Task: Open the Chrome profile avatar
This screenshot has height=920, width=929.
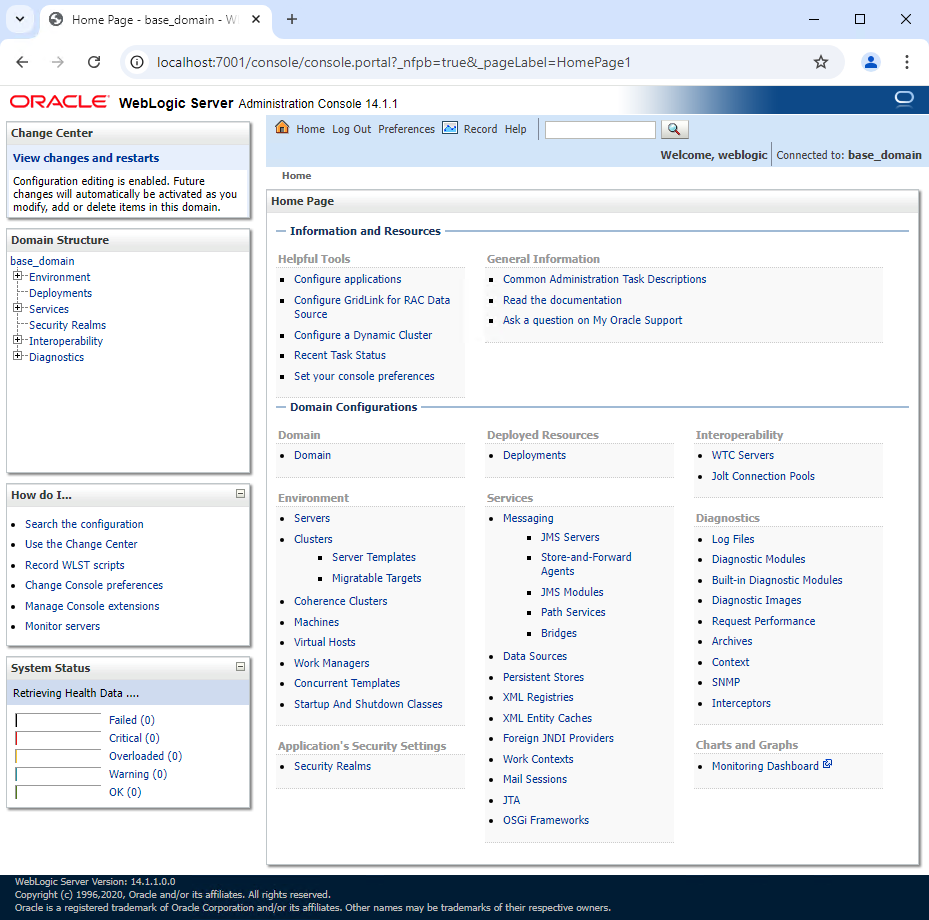Action: coord(870,62)
